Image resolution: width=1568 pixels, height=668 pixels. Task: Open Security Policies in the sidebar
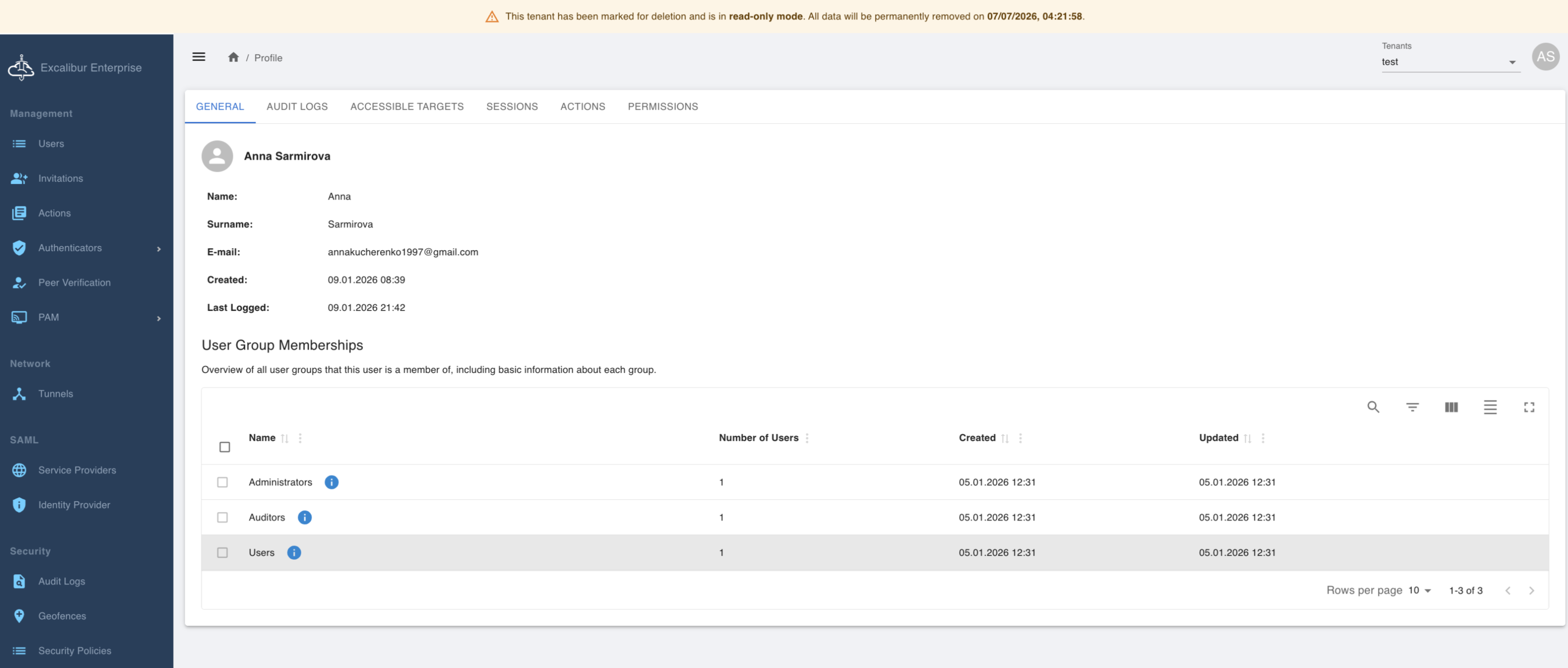[x=74, y=651]
